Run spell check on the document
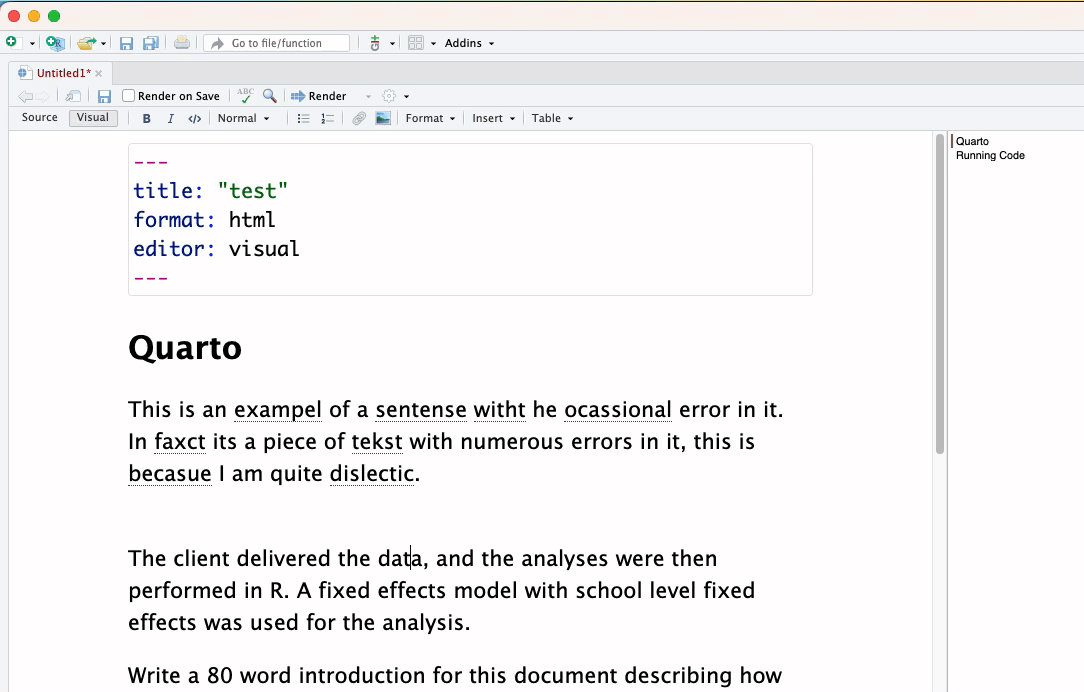Image resolution: width=1084 pixels, height=692 pixels. (x=245, y=95)
